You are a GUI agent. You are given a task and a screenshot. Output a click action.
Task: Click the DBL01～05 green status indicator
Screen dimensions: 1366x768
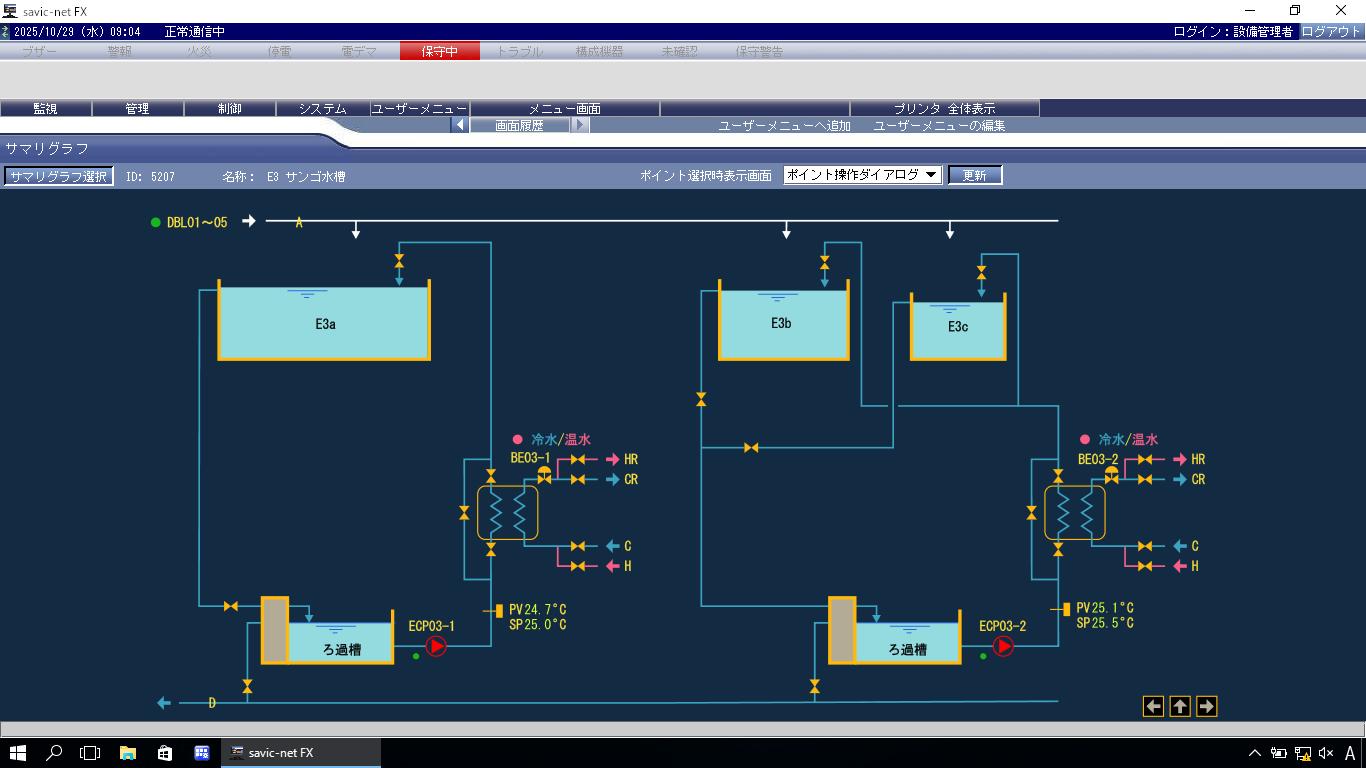(x=155, y=222)
